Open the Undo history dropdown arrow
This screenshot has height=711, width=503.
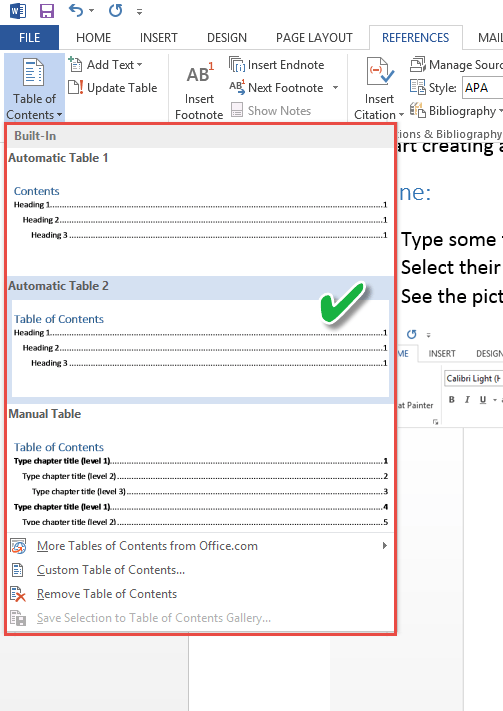coord(92,10)
